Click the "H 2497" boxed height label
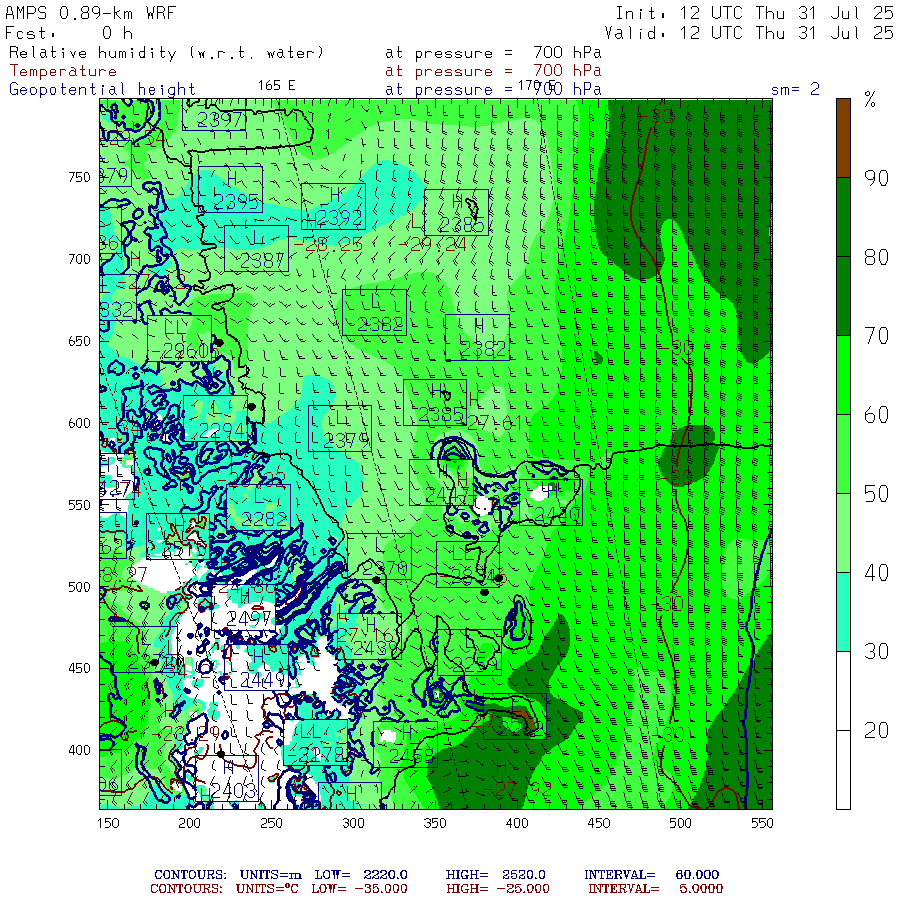 [x=243, y=607]
